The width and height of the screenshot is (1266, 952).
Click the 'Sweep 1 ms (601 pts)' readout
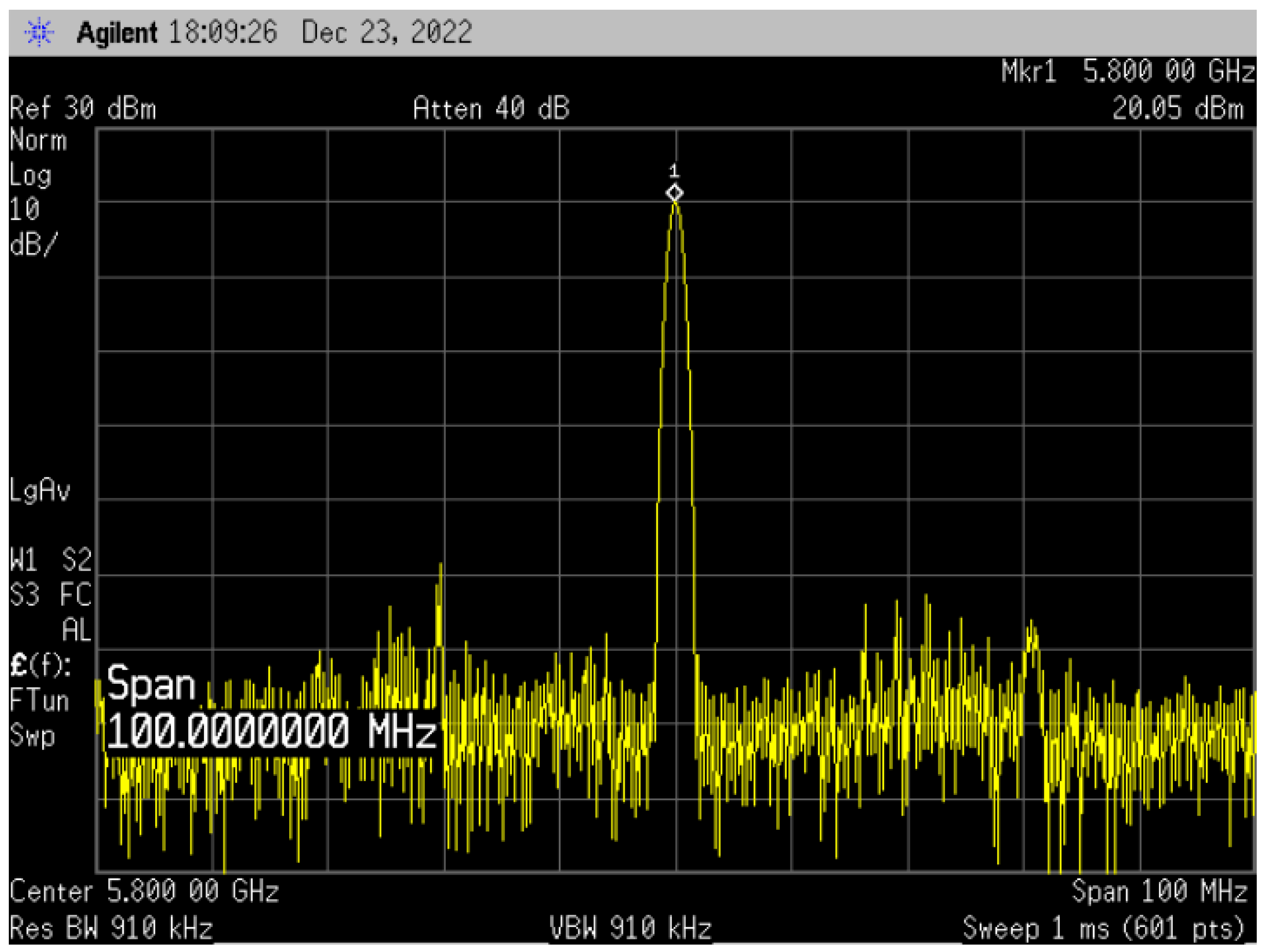1104,928
